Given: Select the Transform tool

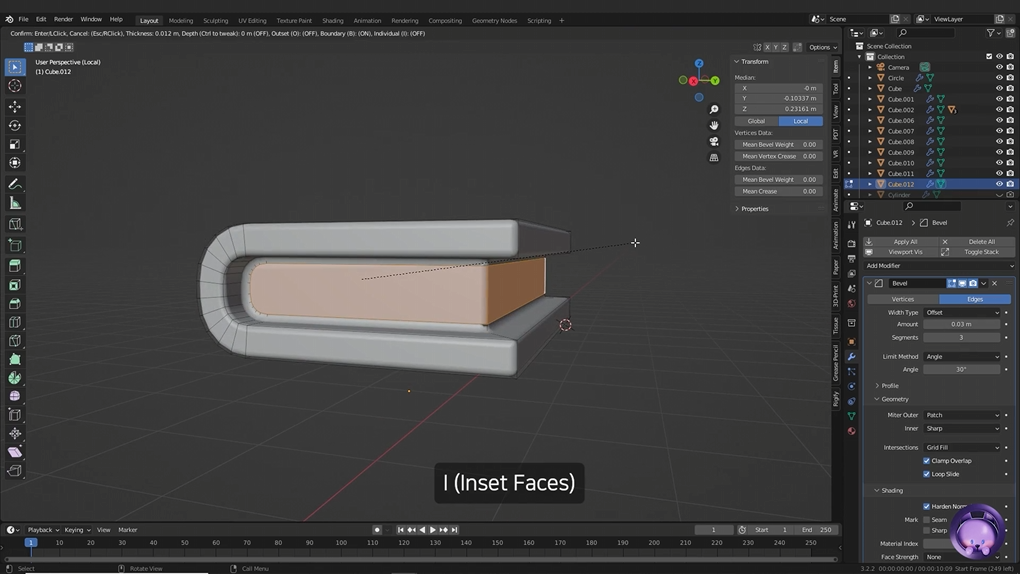Looking at the screenshot, I should click(15, 163).
